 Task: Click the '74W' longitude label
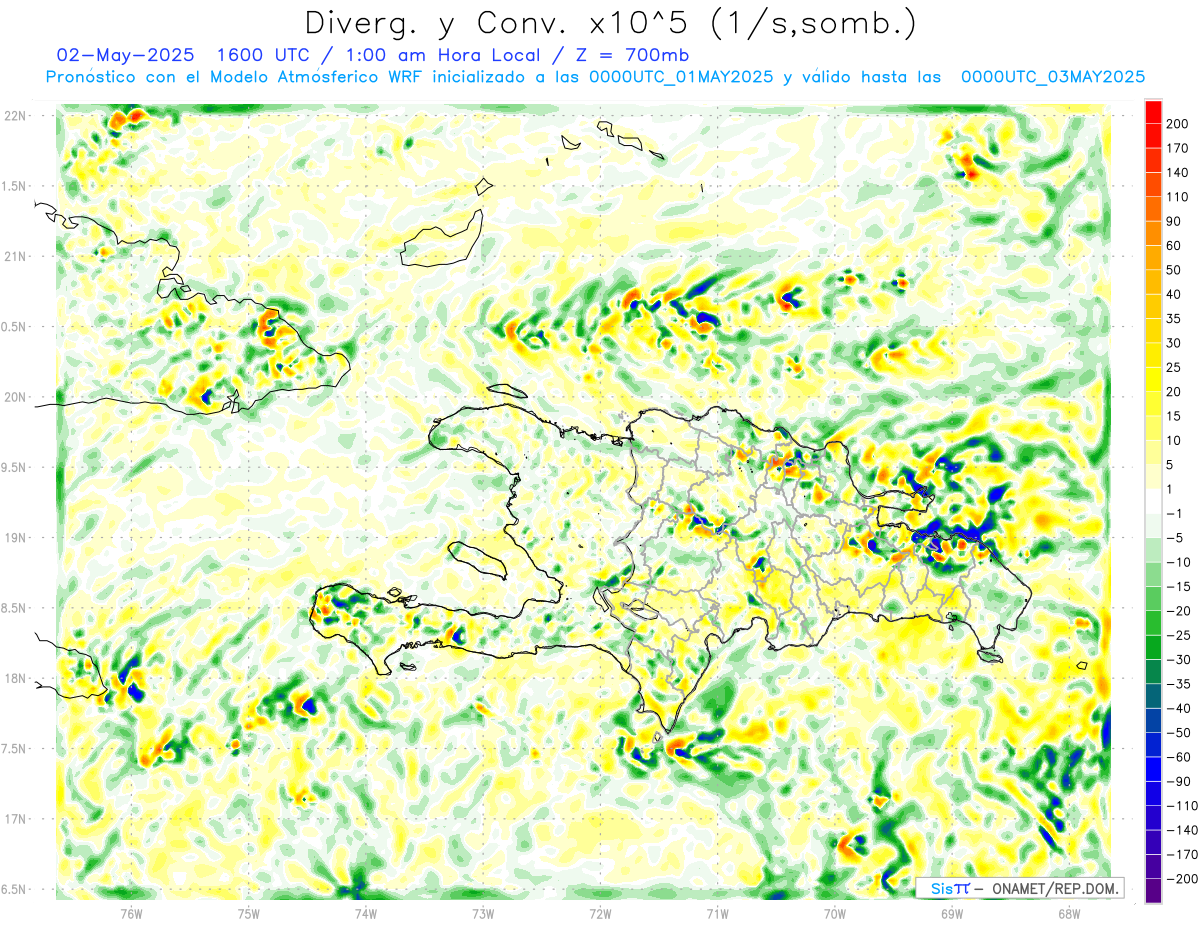pyautogui.click(x=366, y=913)
